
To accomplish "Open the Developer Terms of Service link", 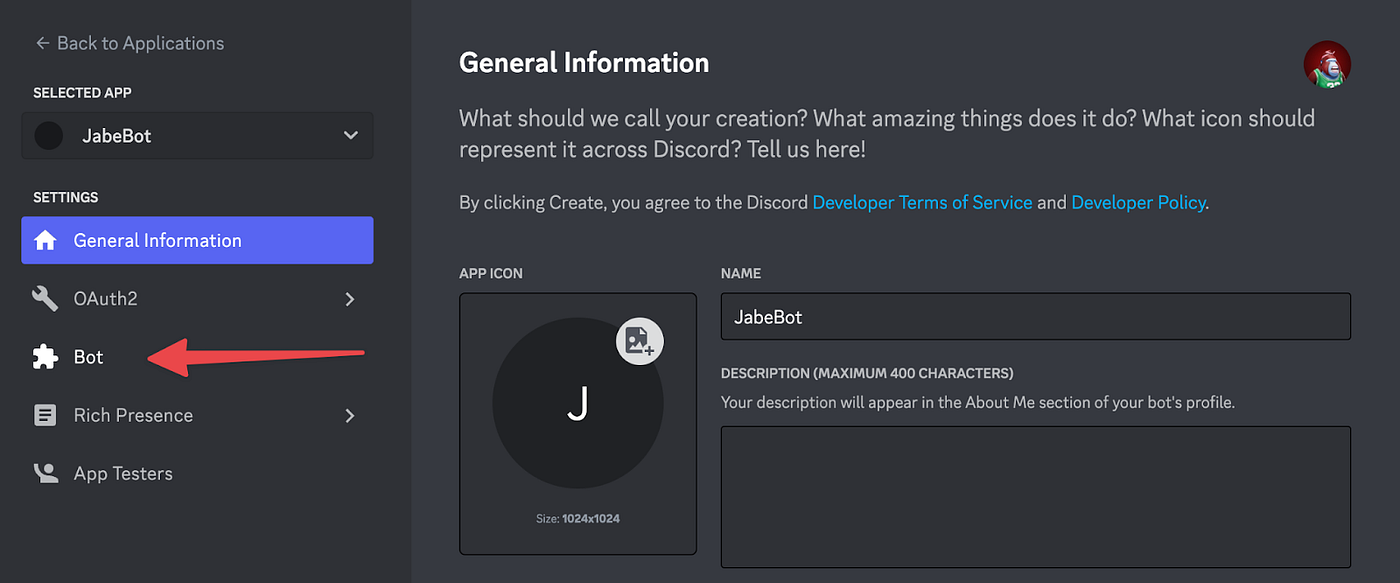I will point(922,202).
